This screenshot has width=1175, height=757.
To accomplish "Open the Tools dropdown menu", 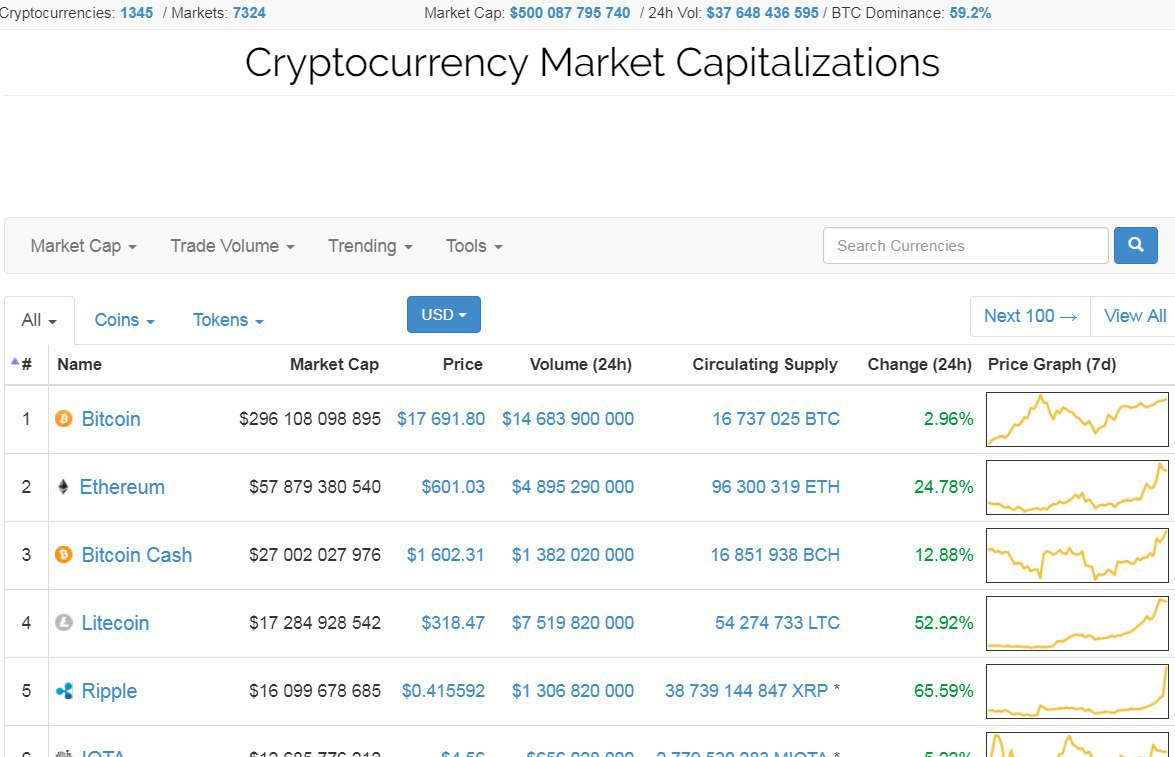I will click(474, 246).
